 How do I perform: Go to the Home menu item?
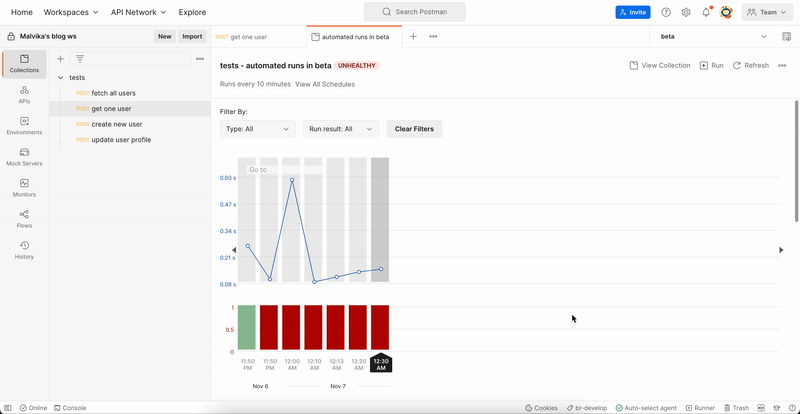(x=21, y=12)
